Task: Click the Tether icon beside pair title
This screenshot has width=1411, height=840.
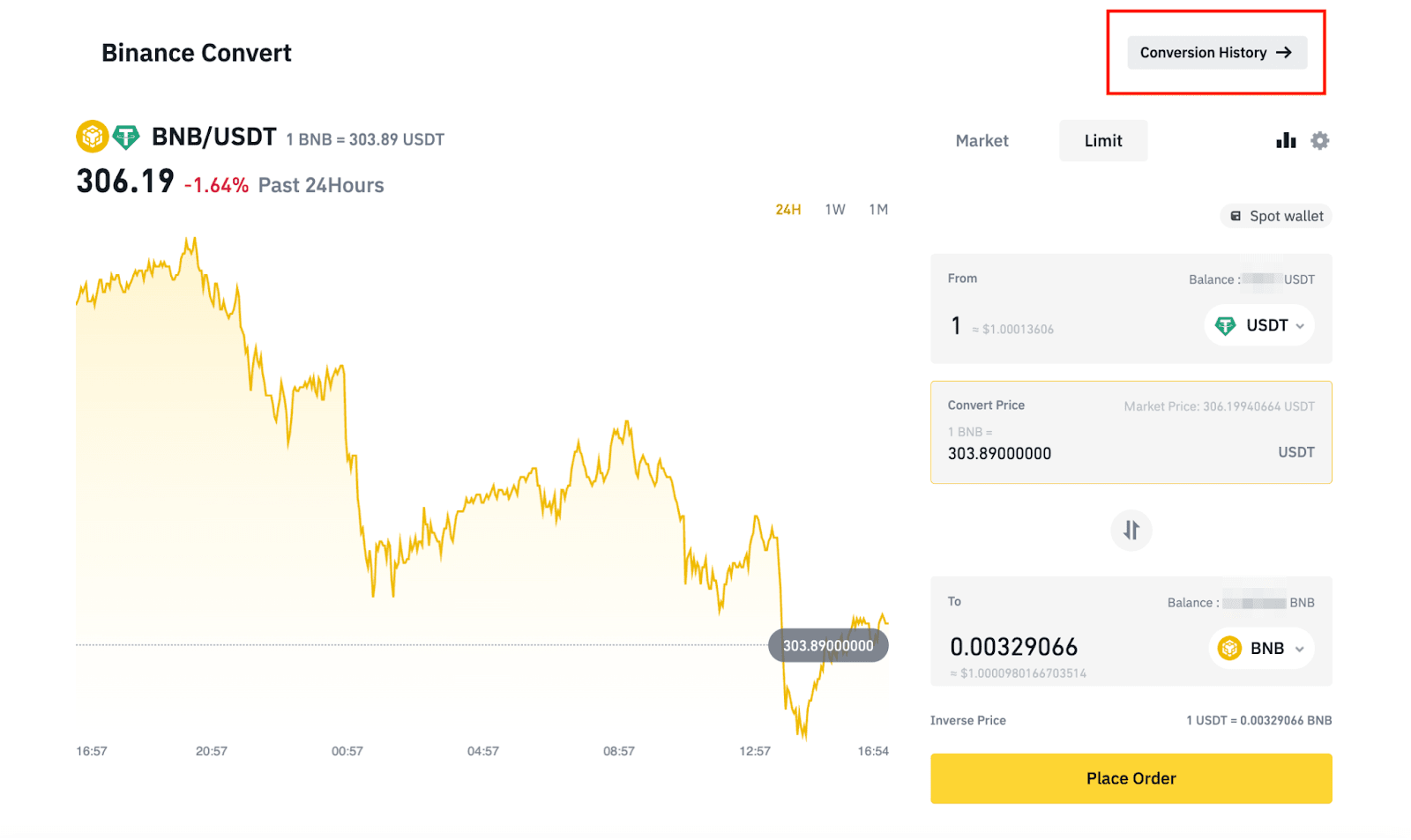Action: [126, 137]
